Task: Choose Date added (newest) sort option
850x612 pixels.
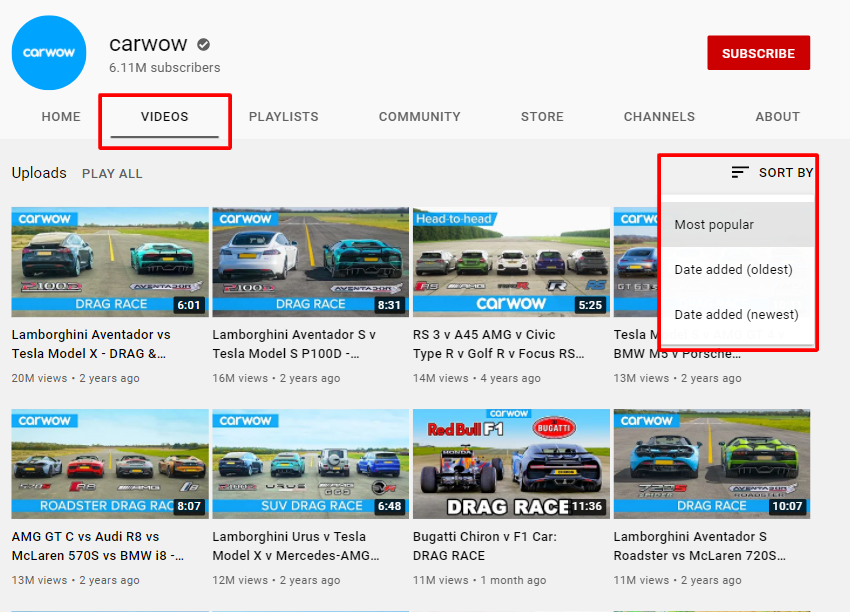Action: click(x=738, y=314)
